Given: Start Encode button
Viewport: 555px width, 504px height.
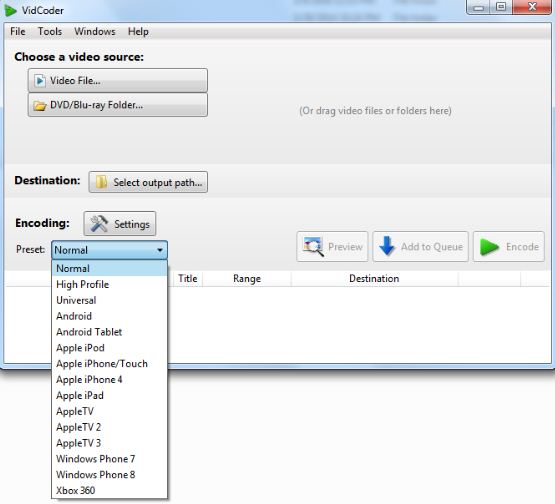Looking at the screenshot, I should pyautogui.click(x=509, y=247).
